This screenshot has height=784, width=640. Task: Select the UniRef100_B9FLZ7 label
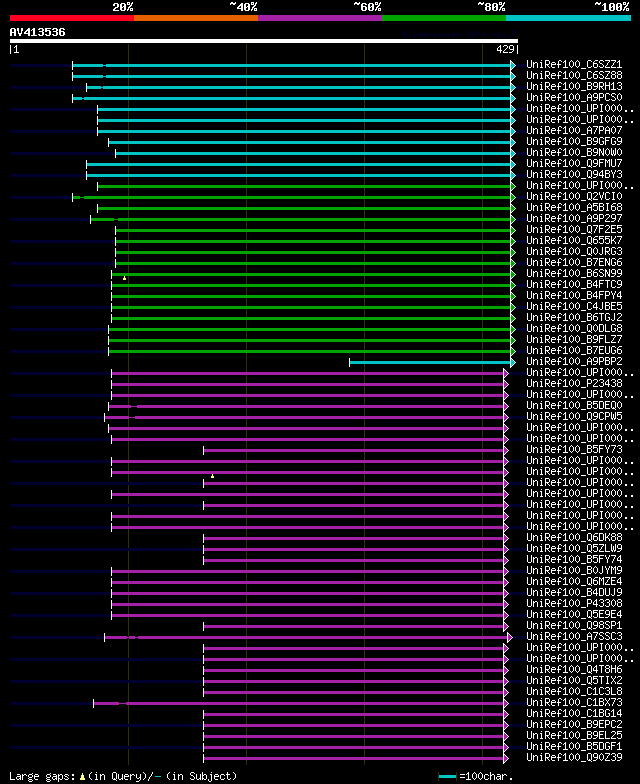[574, 340]
